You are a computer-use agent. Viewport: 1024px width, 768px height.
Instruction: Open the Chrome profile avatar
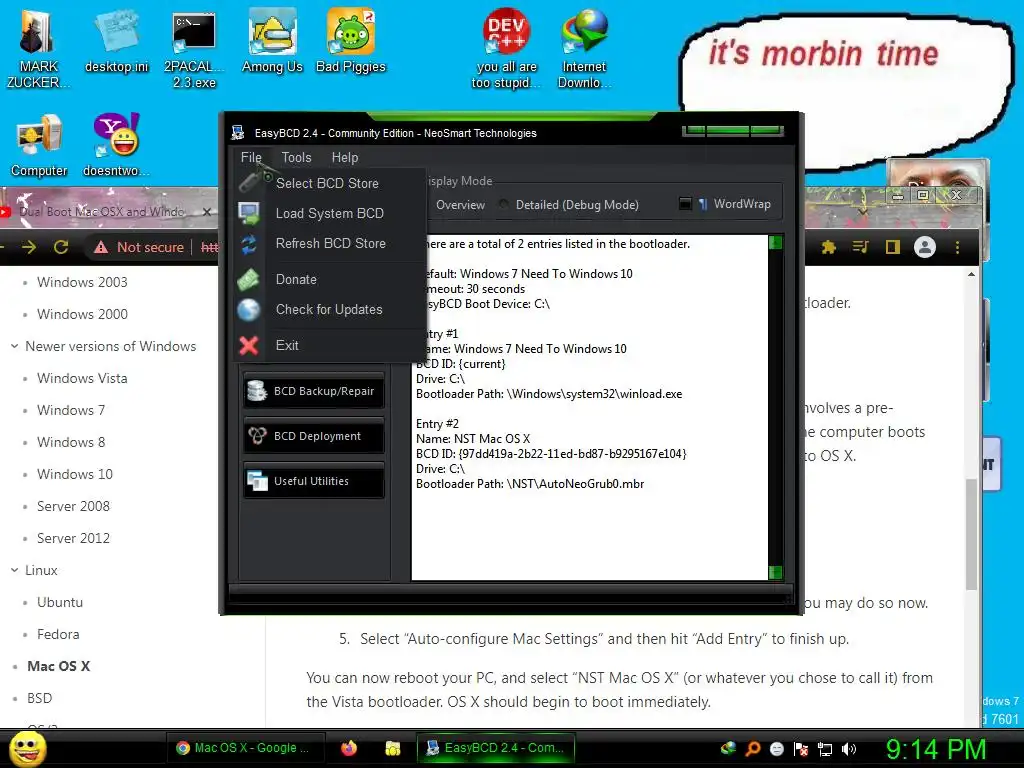click(924, 247)
